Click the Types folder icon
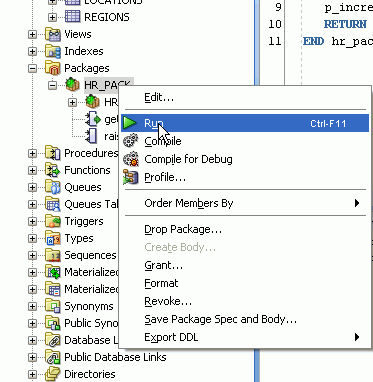The height and width of the screenshot is (382, 373). [x=53, y=238]
